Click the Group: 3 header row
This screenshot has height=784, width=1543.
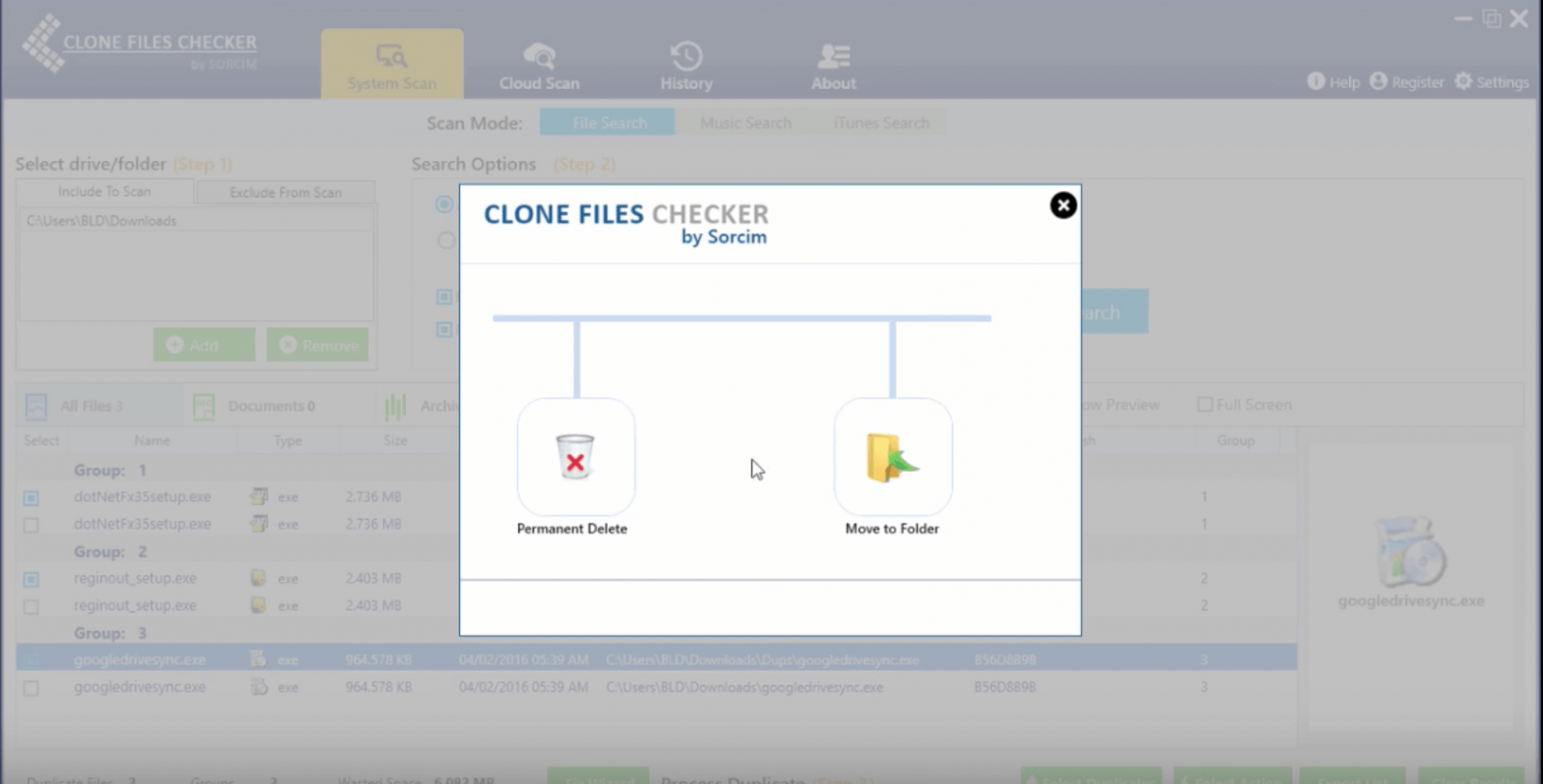(x=656, y=633)
